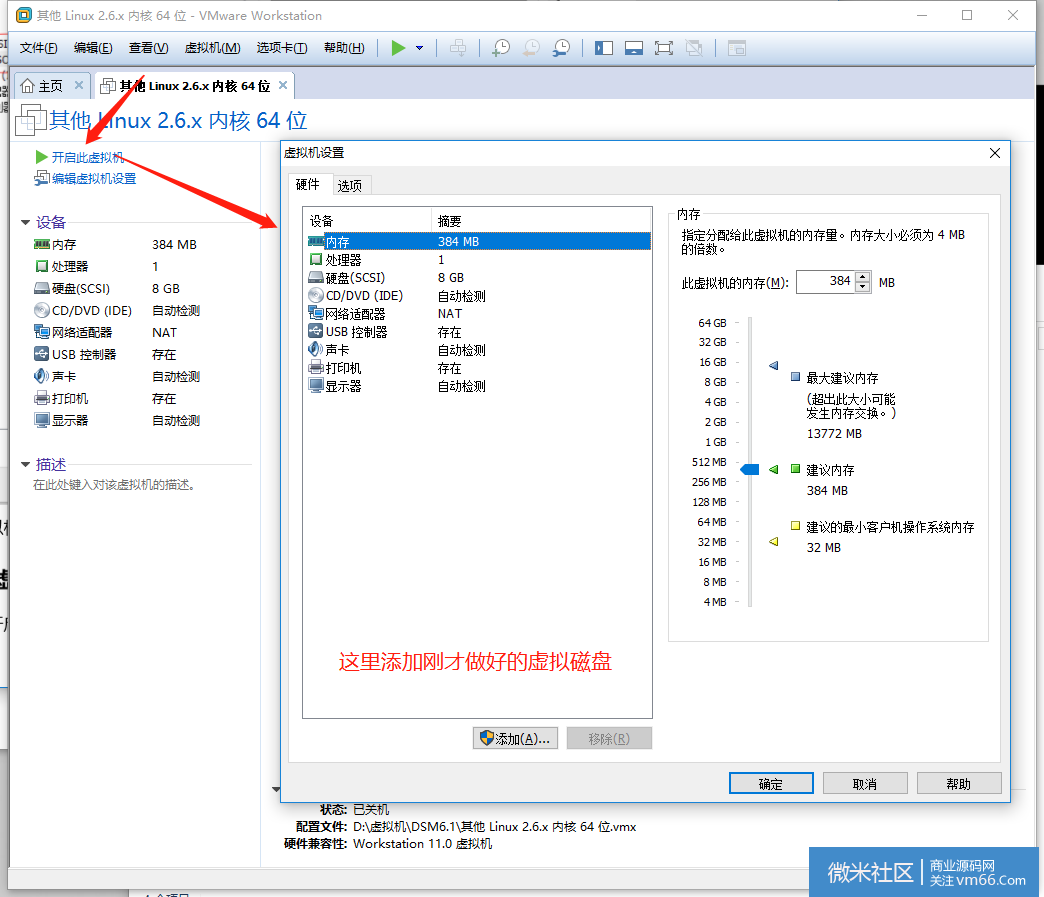Screen dimensions: 1044x897
Task: Switch to the 硬件 tab in settings dialog
Action: coord(308,184)
